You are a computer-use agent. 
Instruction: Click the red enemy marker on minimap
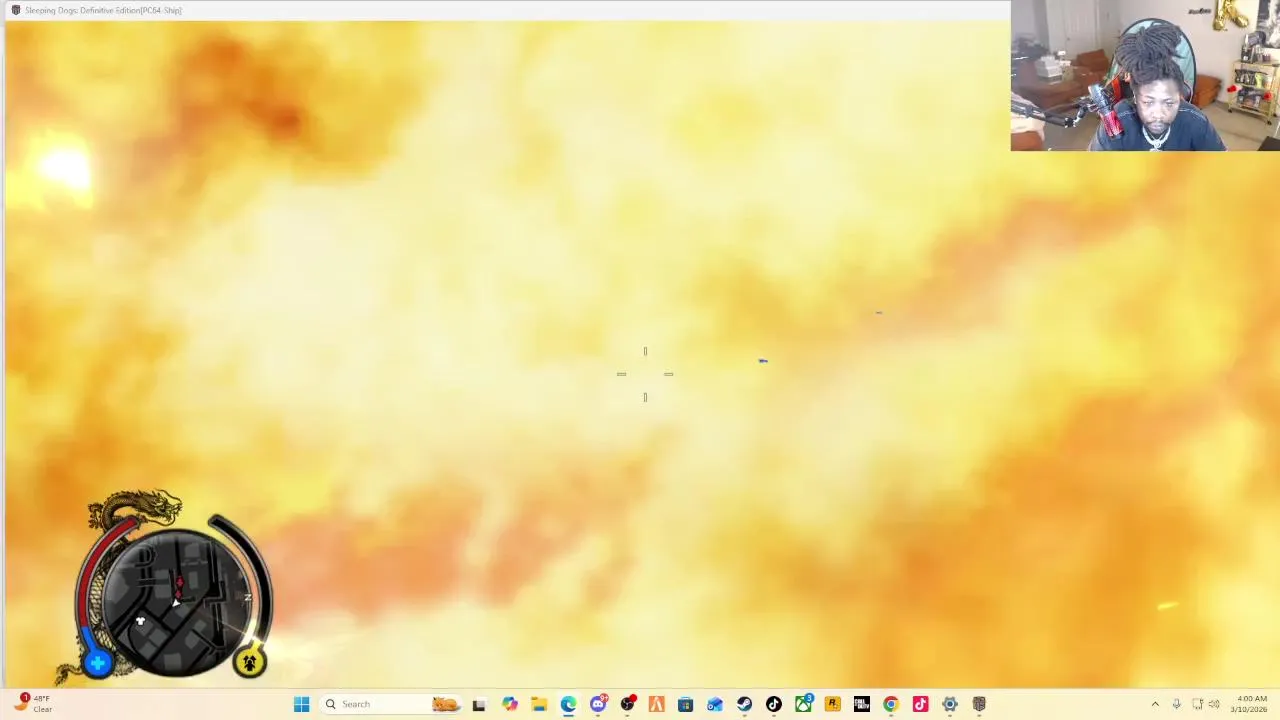[x=180, y=583]
